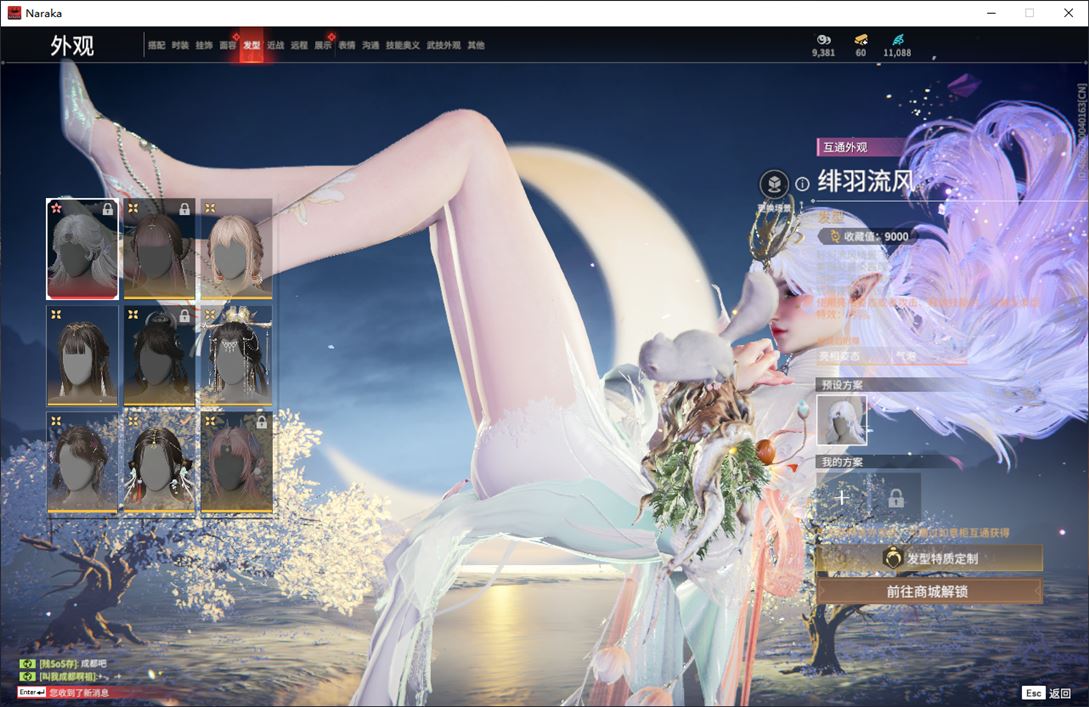
Task: Choose the pink hairstyle with lock icon
Action: pos(236,463)
